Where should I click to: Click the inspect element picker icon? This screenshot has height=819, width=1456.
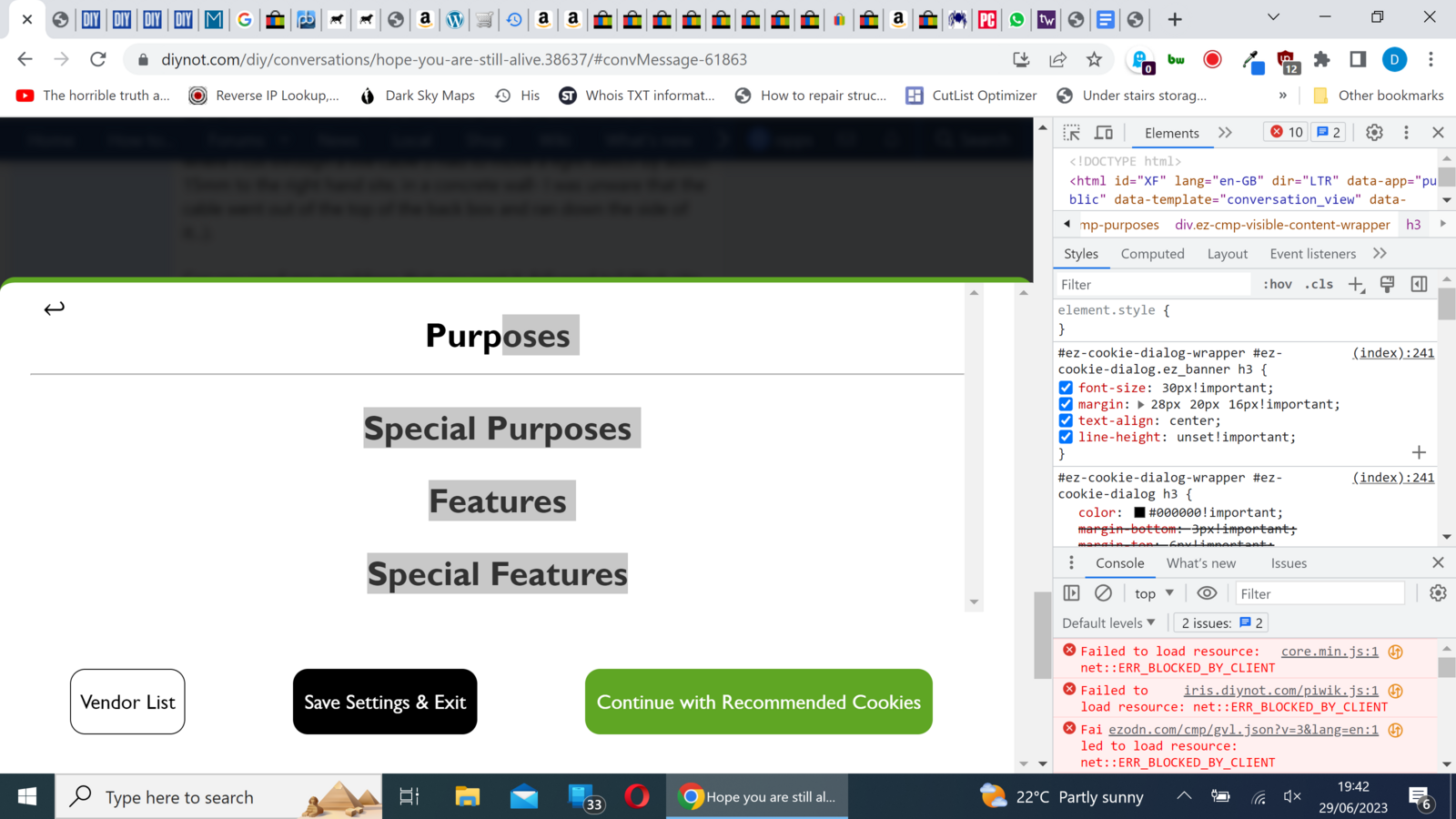(1072, 133)
